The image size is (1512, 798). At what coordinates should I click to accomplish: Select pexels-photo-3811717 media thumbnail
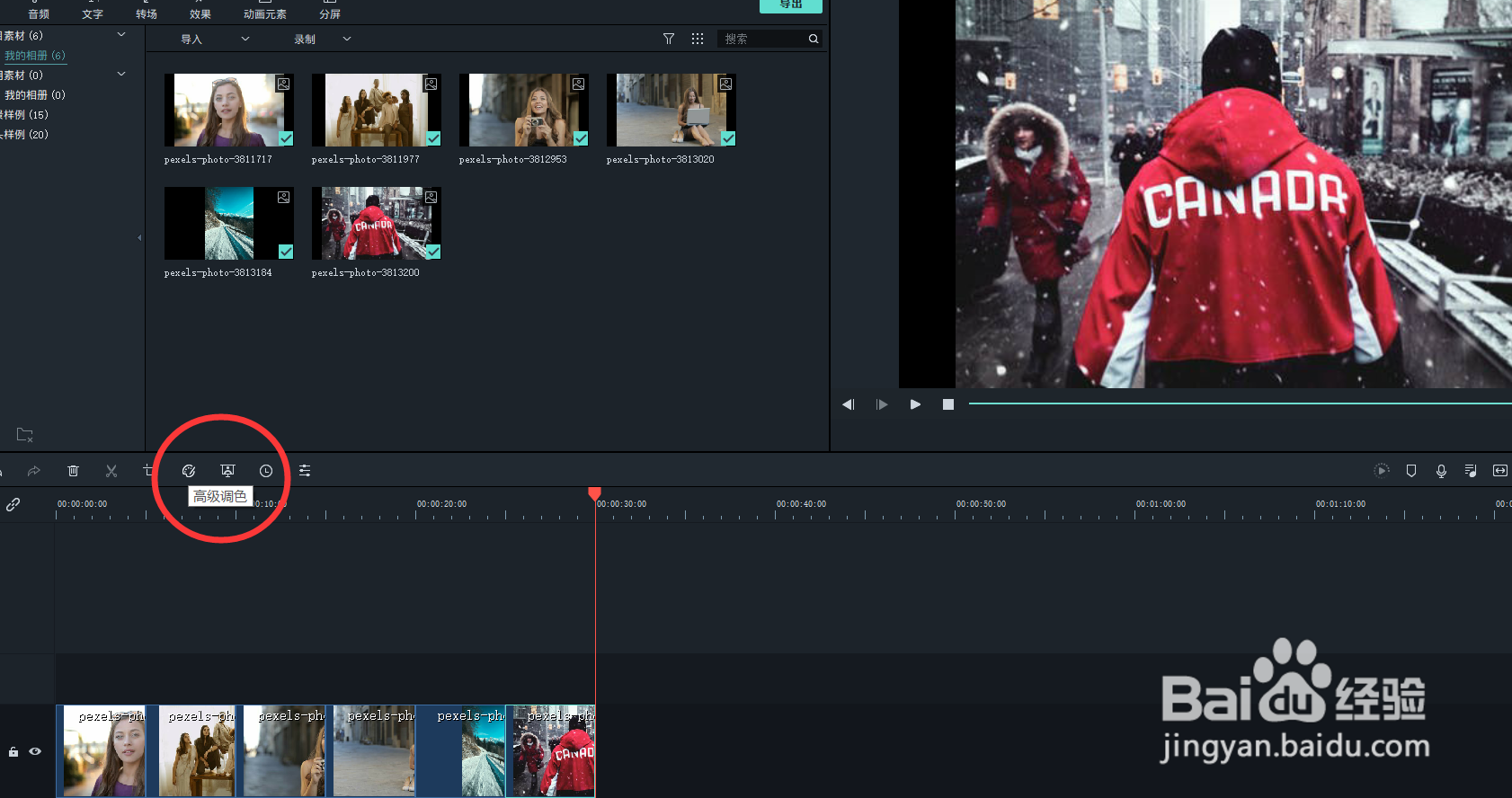[229, 110]
